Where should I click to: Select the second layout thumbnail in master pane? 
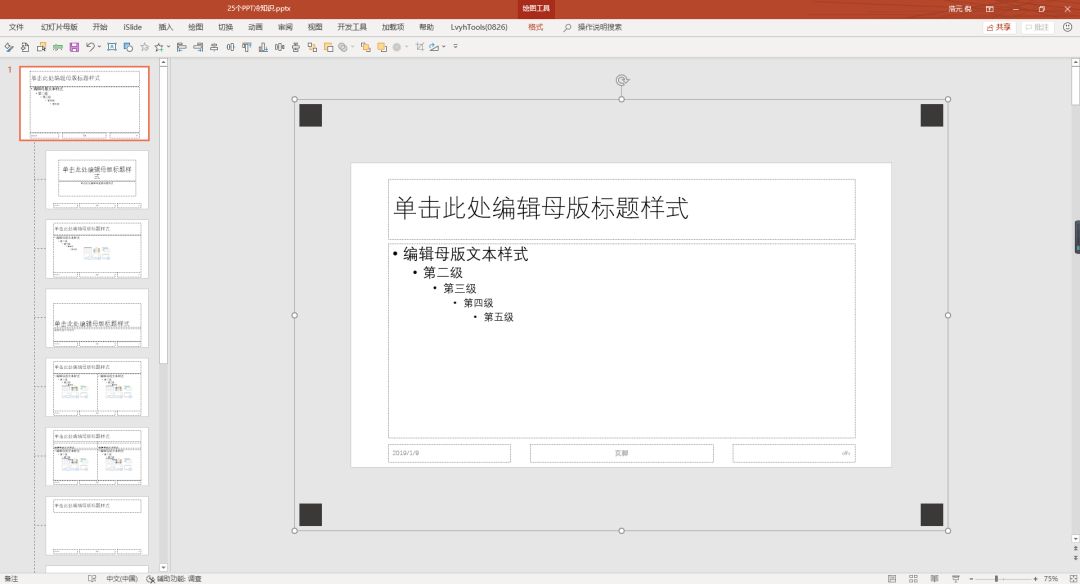coord(97,180)
